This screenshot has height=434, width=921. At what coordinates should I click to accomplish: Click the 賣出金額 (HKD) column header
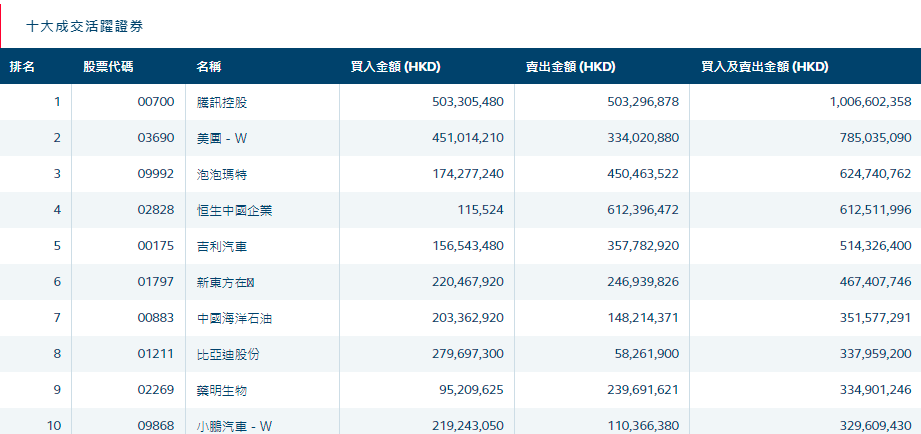click(x=570, y=67)
